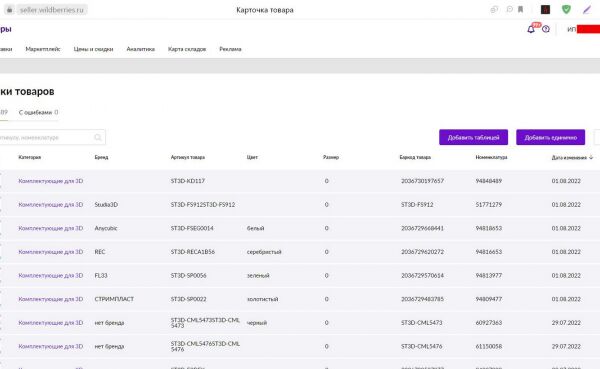Viewport: 600px width, 369px height.
Task: Click the comment bubble icon in address bar
Action: pos(509,9)
